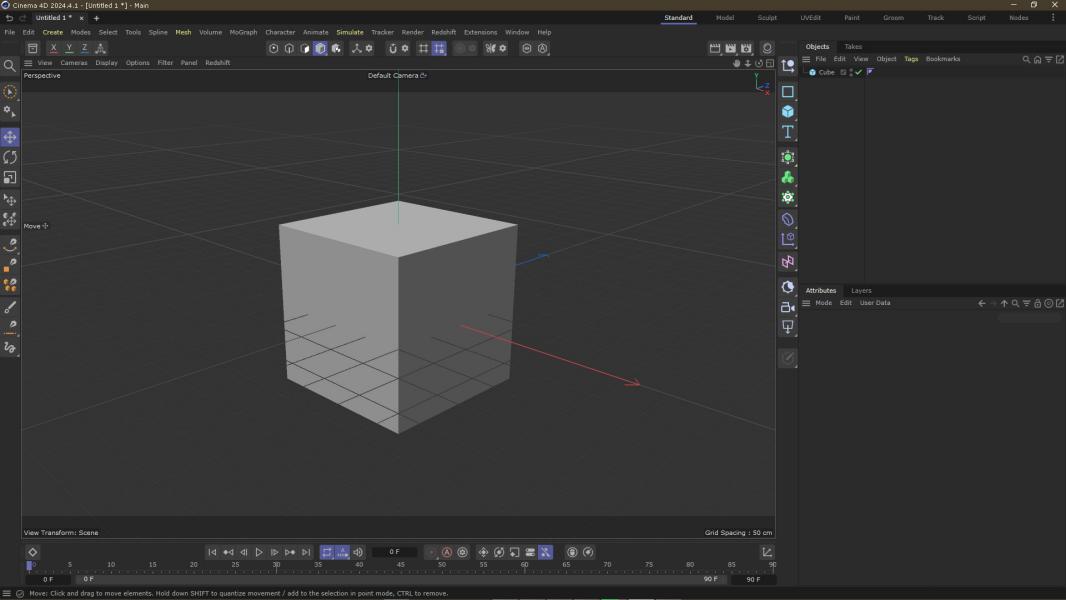This screenshot has width=1066, height=600.
Task: Switch to the Layers tab
Action: (861, 291)
